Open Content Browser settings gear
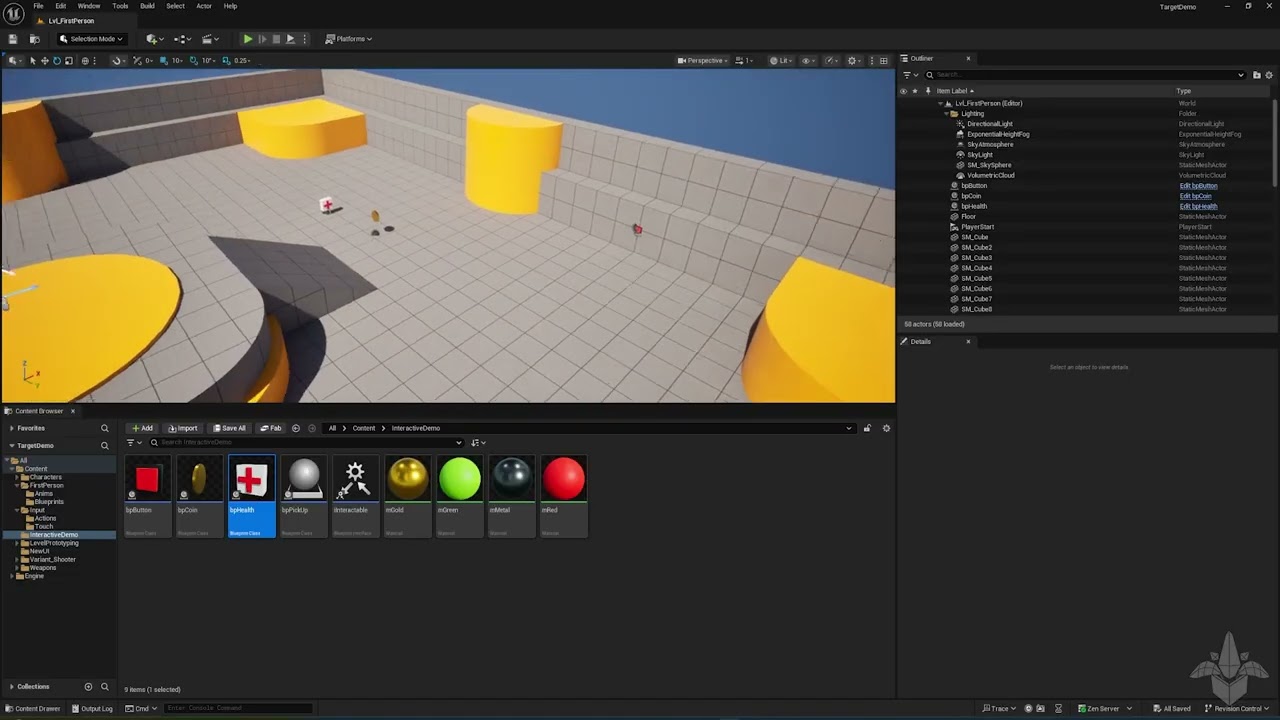The image size is (1280, 720). (886, 428)
